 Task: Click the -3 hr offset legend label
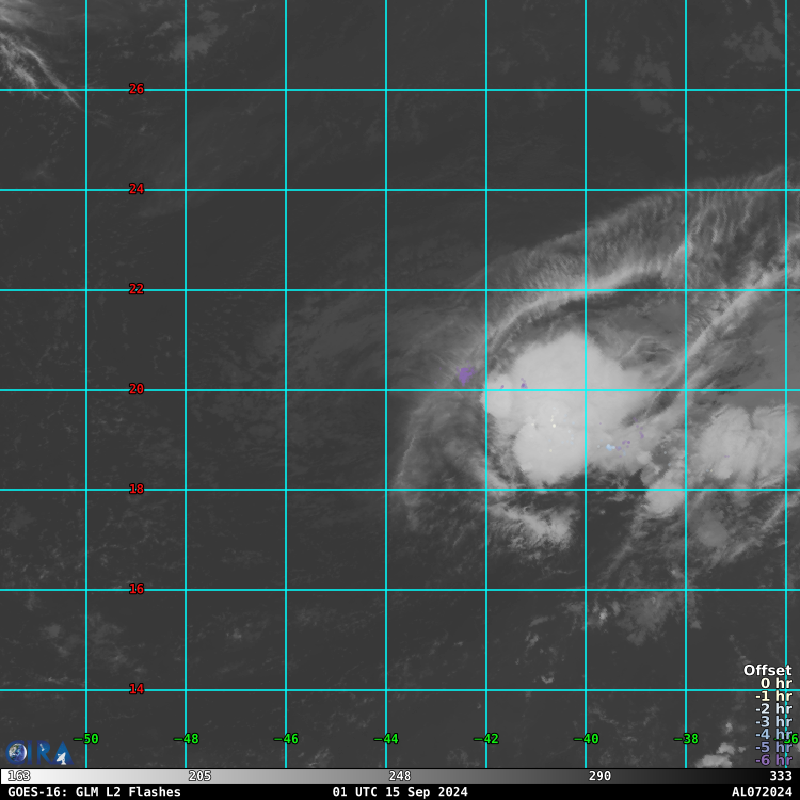pyautogui.click(x=772, y=722)
